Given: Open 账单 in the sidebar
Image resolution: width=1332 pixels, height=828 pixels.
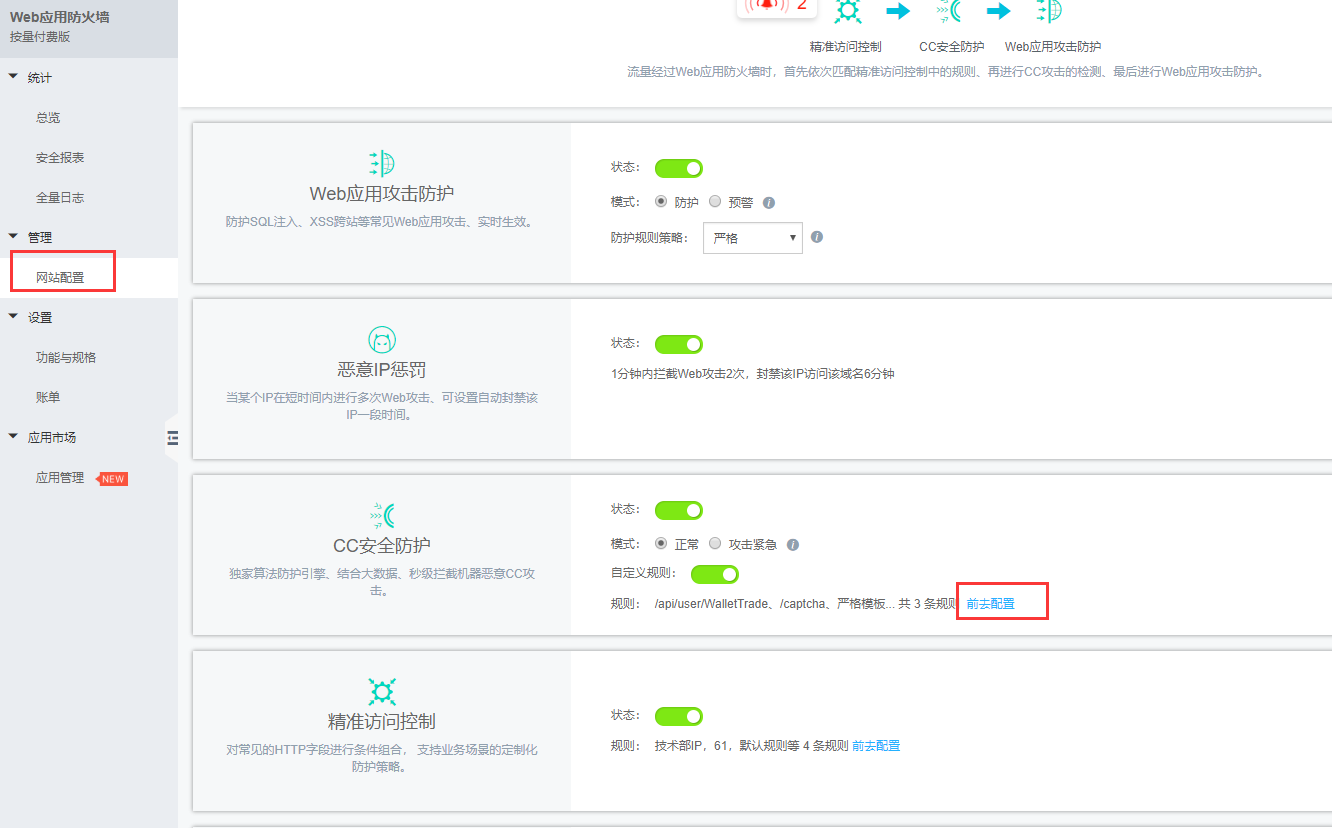Looking at the screenshot, I should pyautogui.click(x=48, y=397).
